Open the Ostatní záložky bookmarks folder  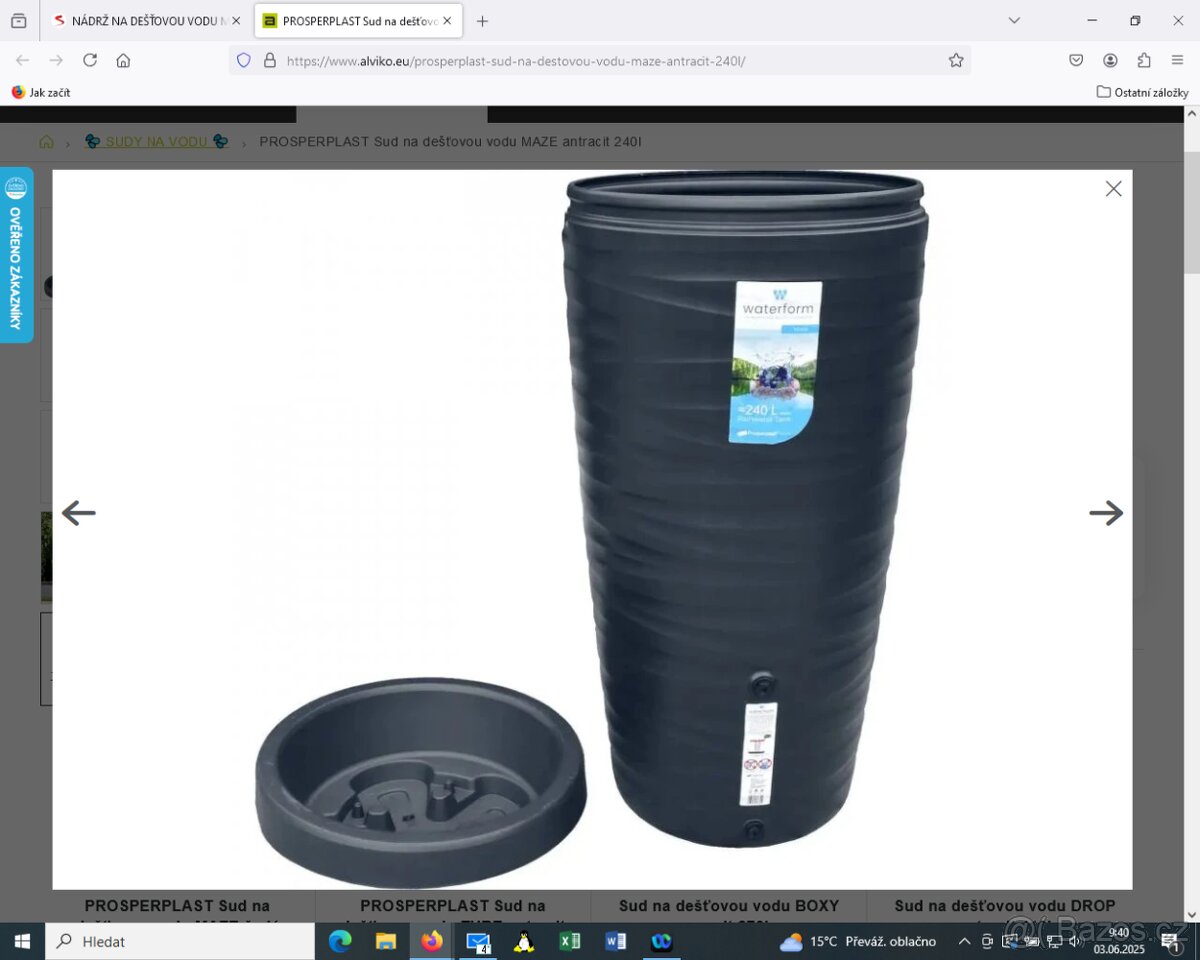(x=1142, y=92)
